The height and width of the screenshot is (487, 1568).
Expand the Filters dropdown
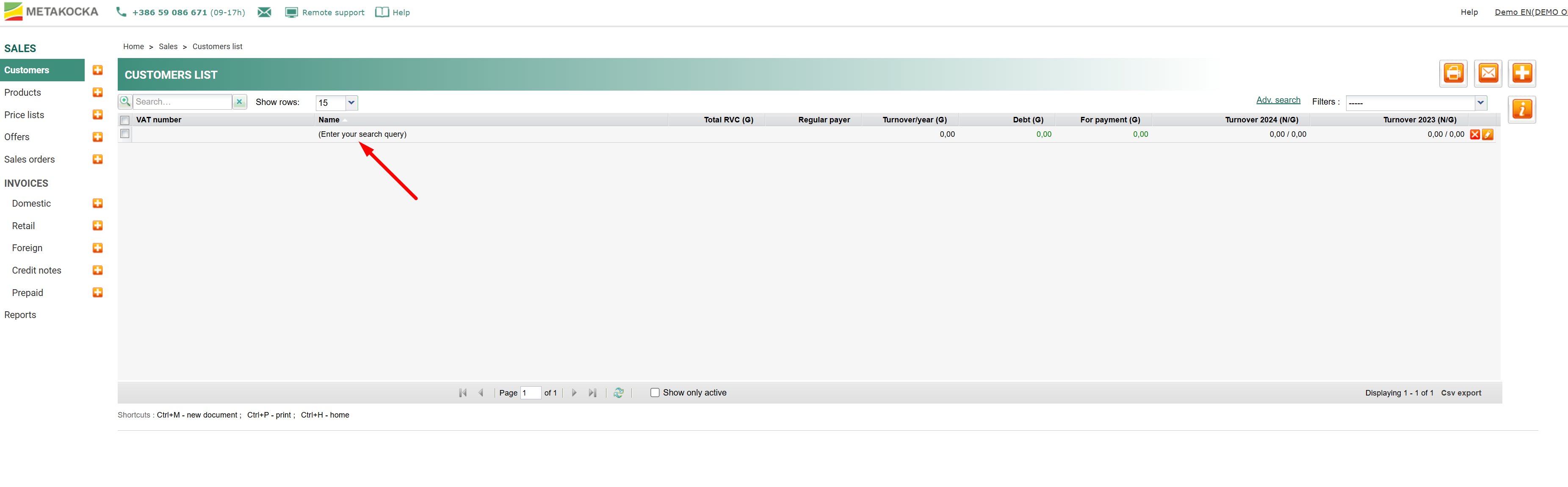click(x=1480, y=102)
